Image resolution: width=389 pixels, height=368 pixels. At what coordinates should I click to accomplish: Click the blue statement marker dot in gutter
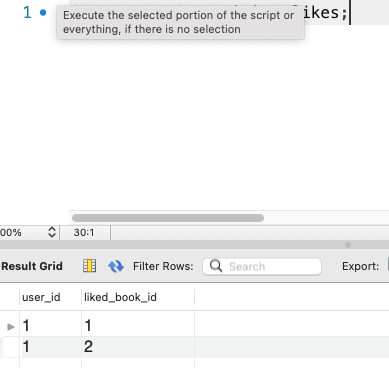click(x=43, y=13)
